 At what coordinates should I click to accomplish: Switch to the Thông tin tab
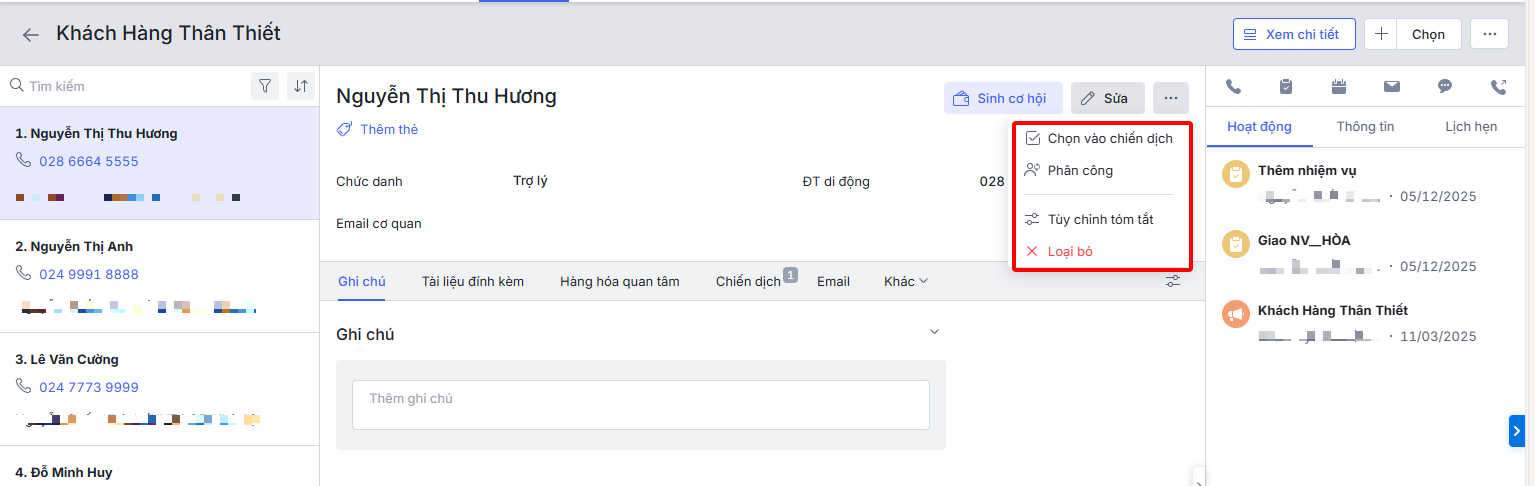tap(1365, 127)
